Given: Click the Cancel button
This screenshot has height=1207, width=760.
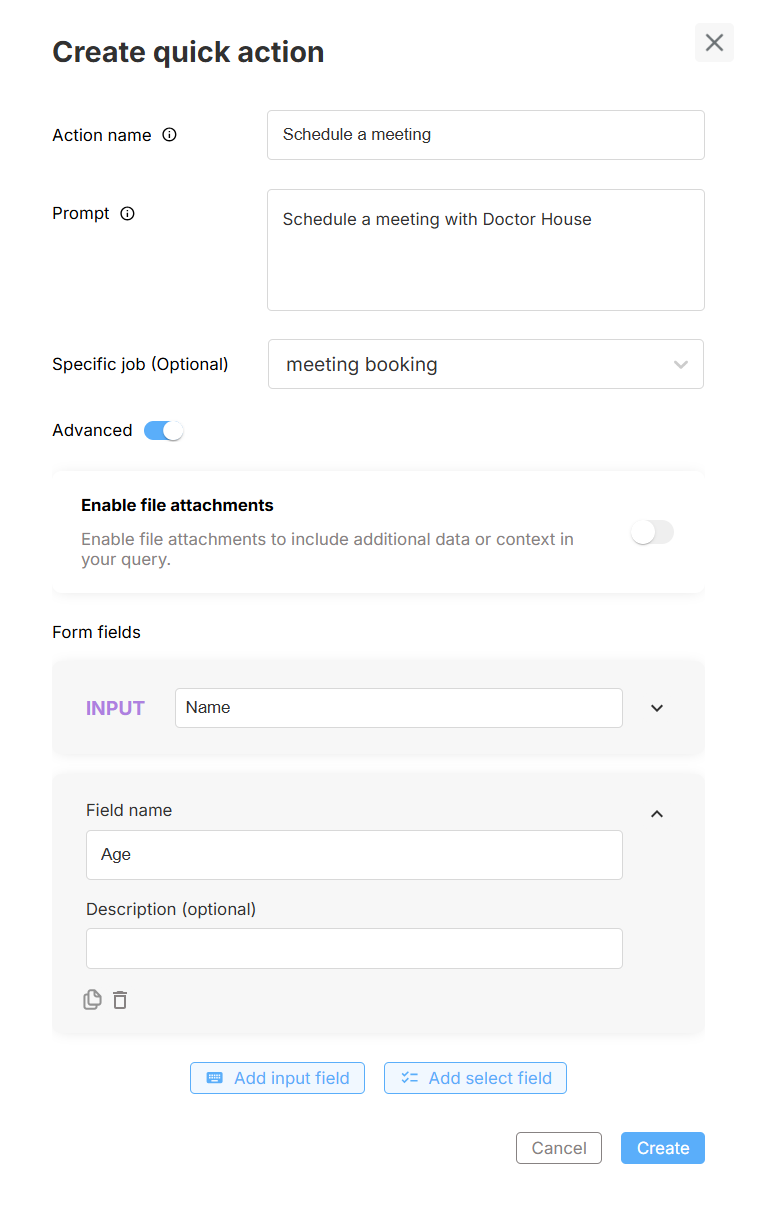Looking at the screenshot, I should 558,1148.
